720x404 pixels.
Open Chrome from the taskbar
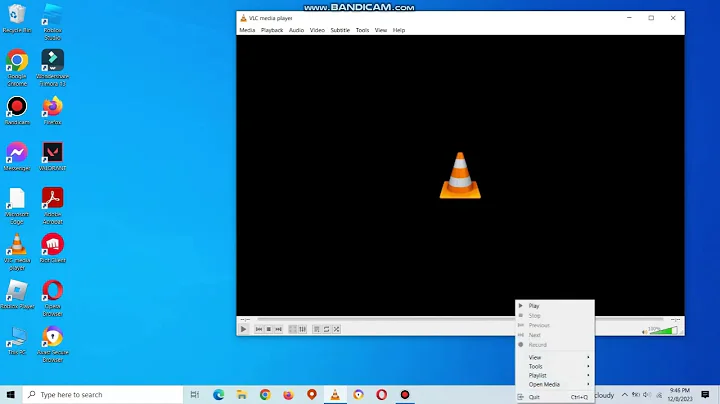click(x=265, y=395)
